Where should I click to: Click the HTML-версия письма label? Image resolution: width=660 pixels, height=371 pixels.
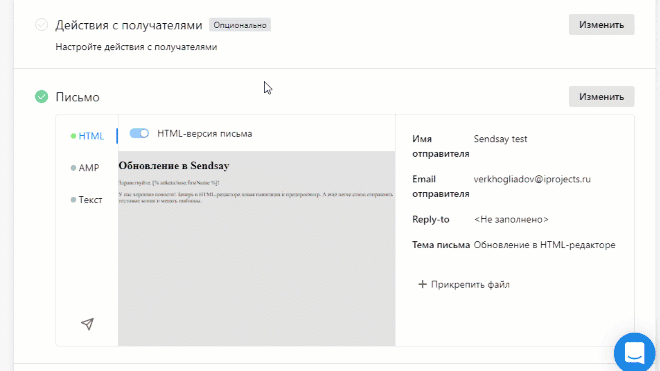(x=205, y=133)
